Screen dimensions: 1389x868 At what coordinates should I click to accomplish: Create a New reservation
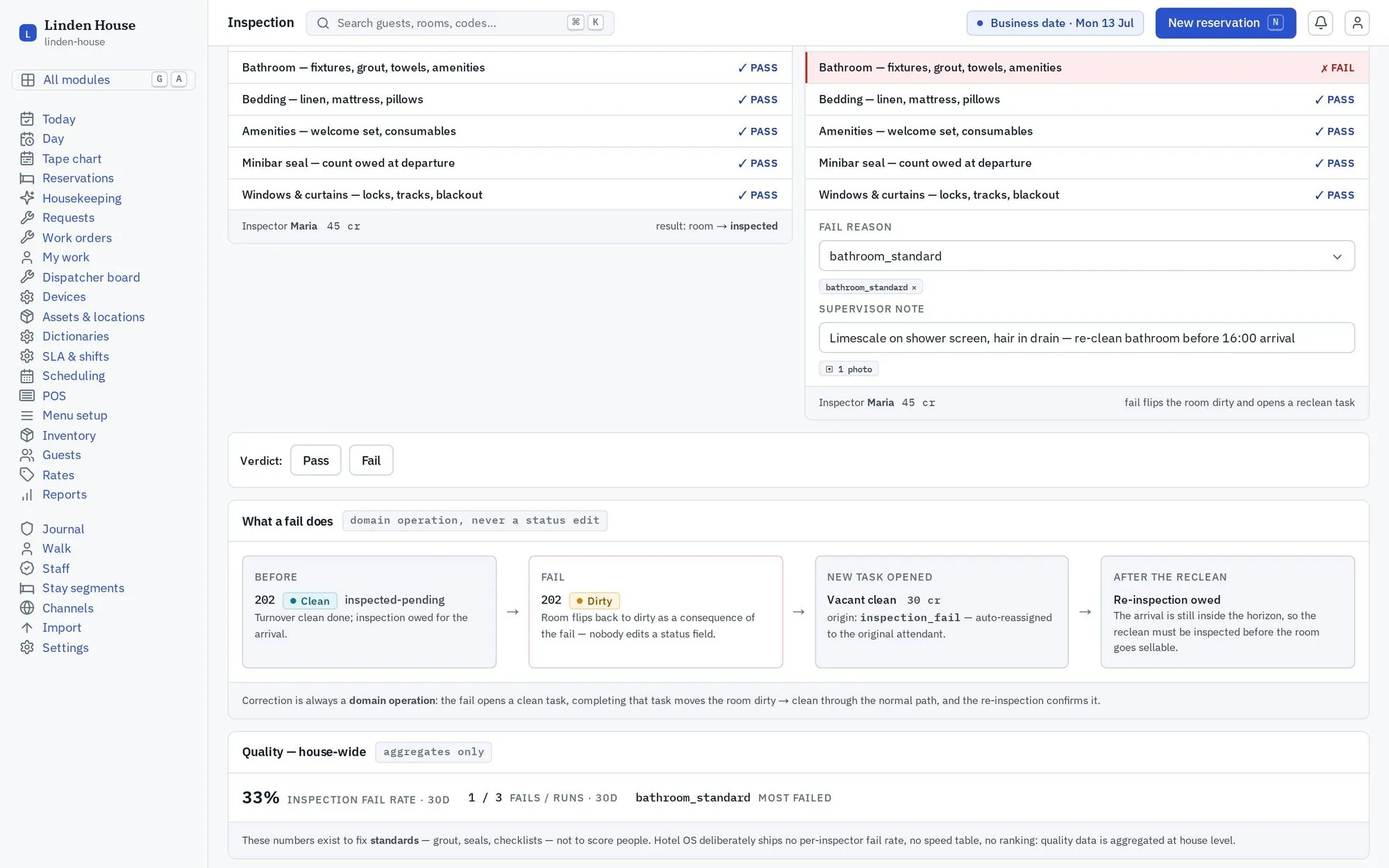(1225, 23)
